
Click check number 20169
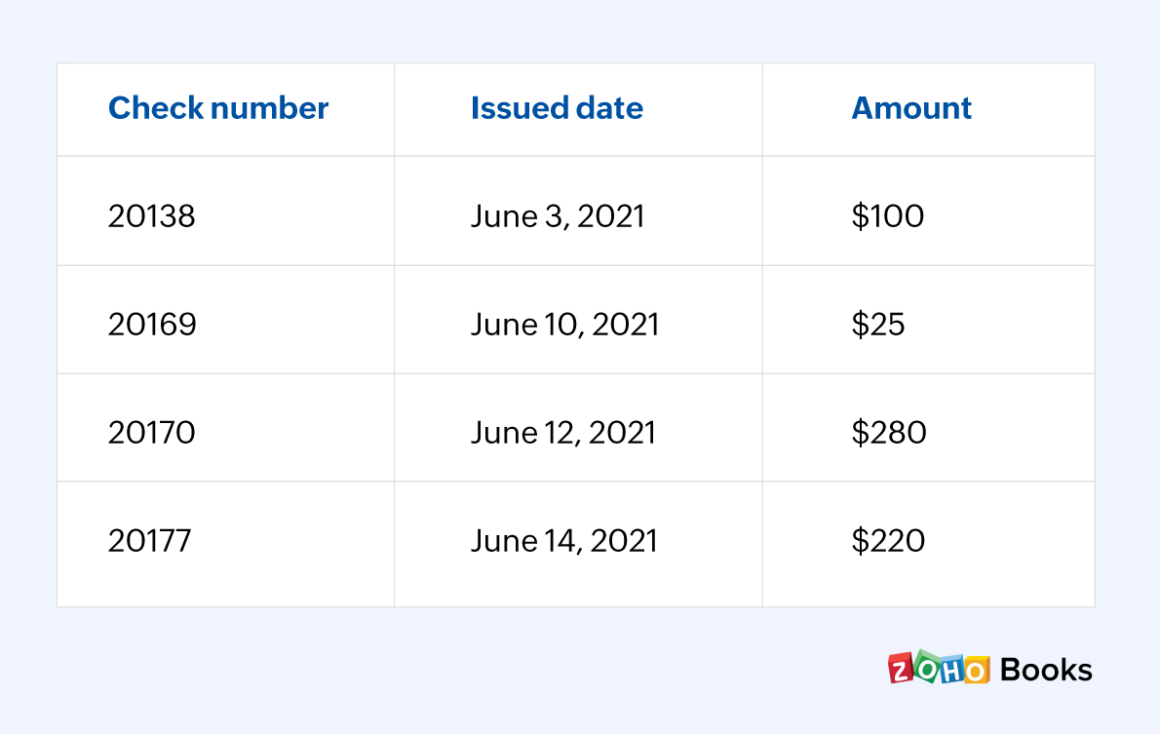click(152, 324)
